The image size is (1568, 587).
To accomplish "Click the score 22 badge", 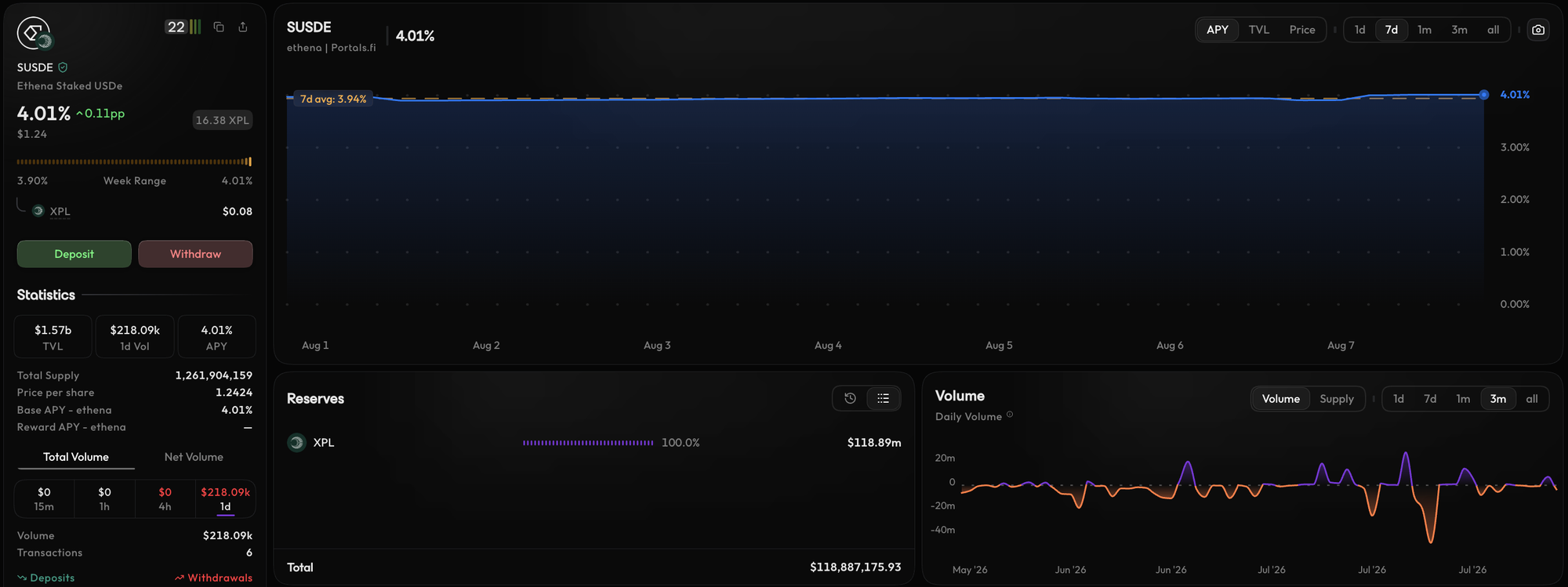I will pyautogui.click(x=183, y=27).
